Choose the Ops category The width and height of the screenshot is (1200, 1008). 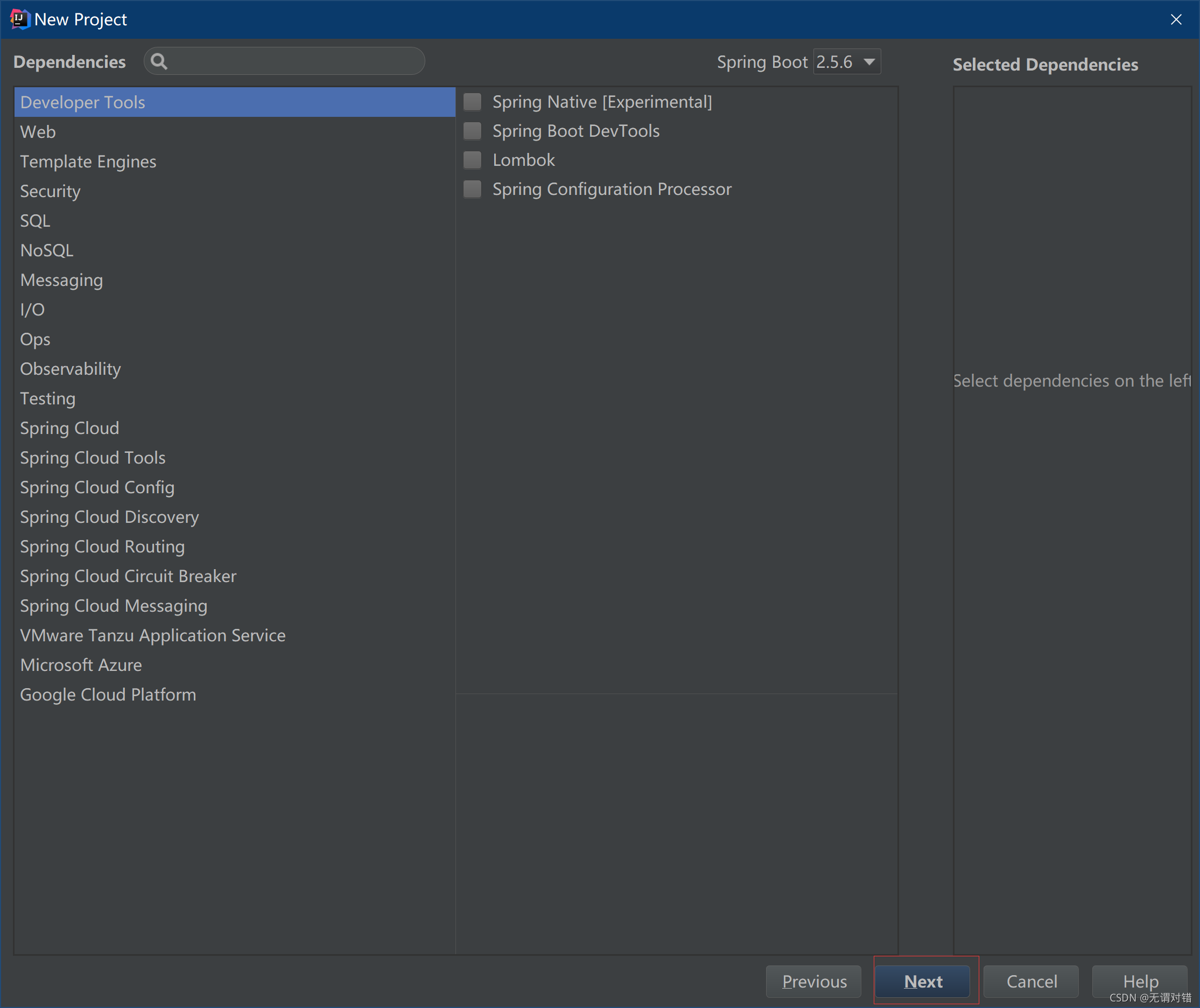(235, 339)
